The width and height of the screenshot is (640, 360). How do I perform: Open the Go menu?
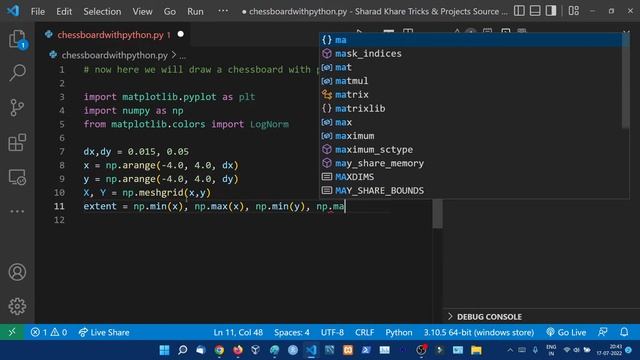coord(170,11)
